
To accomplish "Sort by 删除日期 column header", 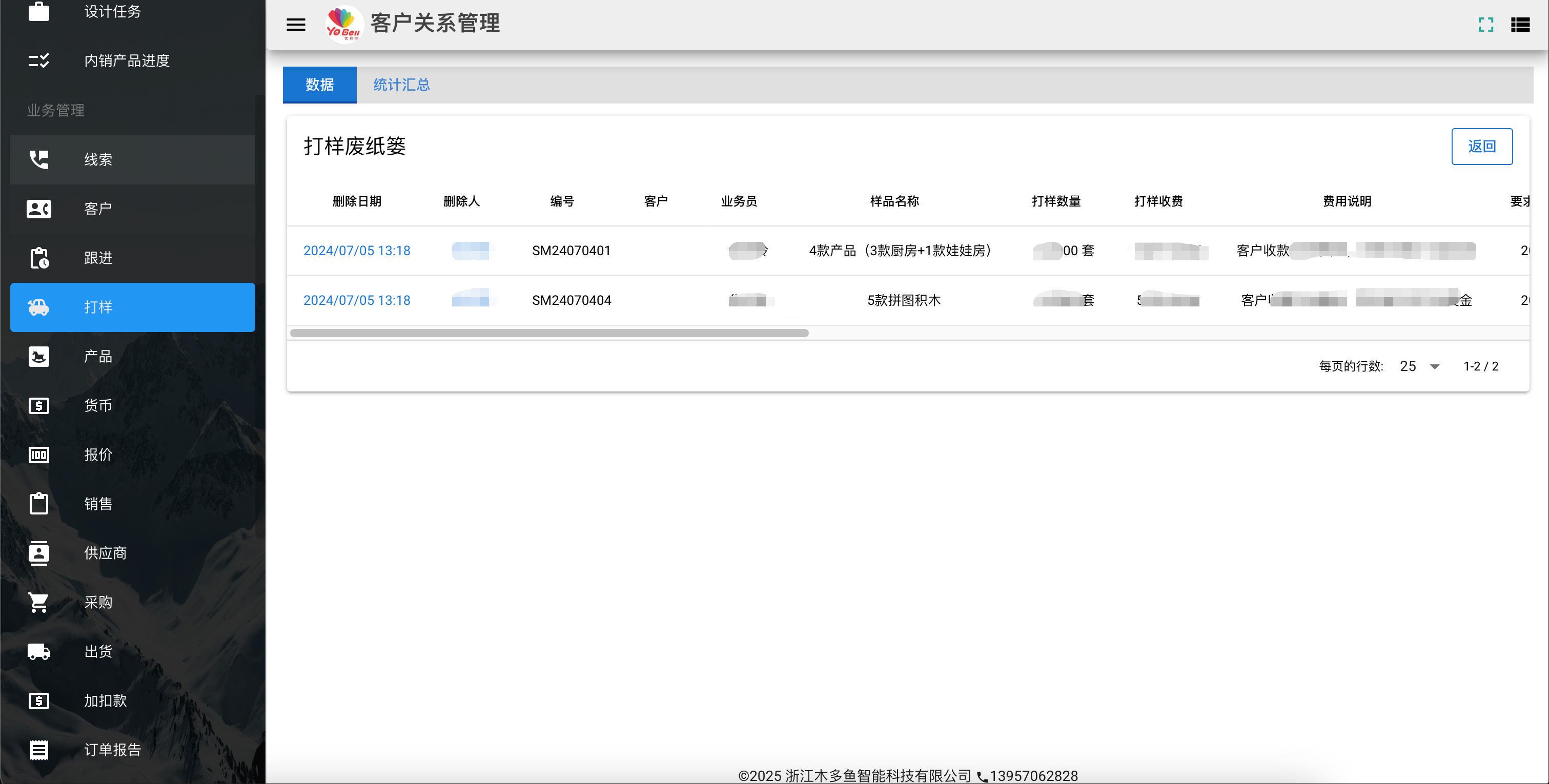I will [x=357, y=201].
